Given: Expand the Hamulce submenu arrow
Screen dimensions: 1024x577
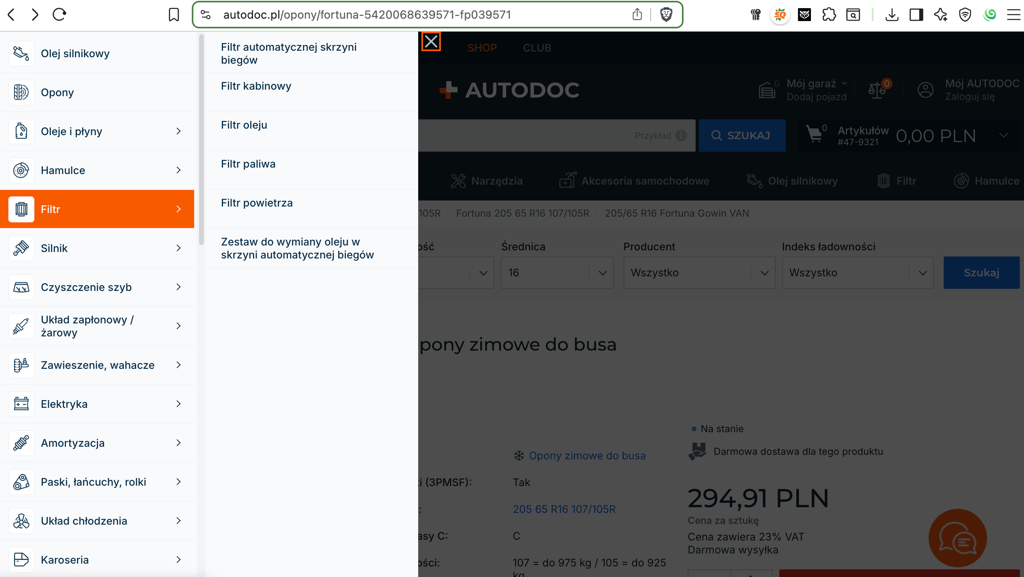Looking at the screenshot, I should (178, 170).
